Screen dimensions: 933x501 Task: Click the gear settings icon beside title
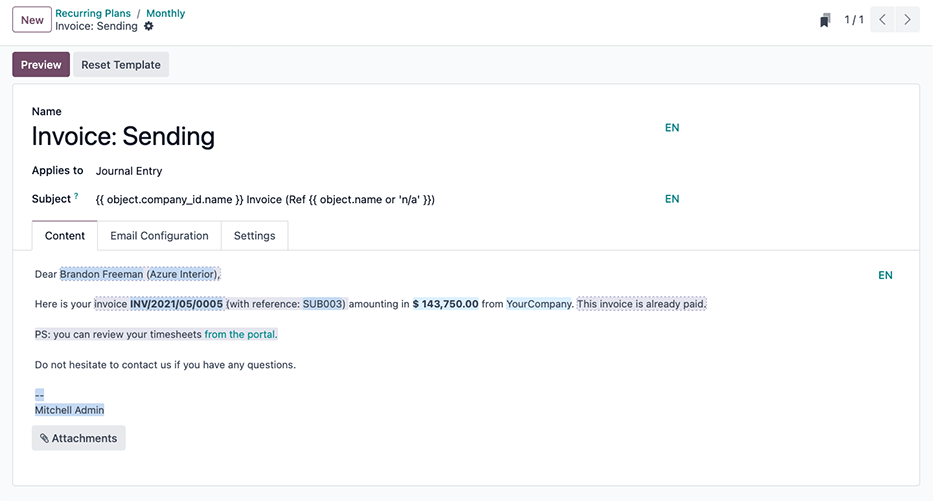pyautogui.click(x=150, y=27)
